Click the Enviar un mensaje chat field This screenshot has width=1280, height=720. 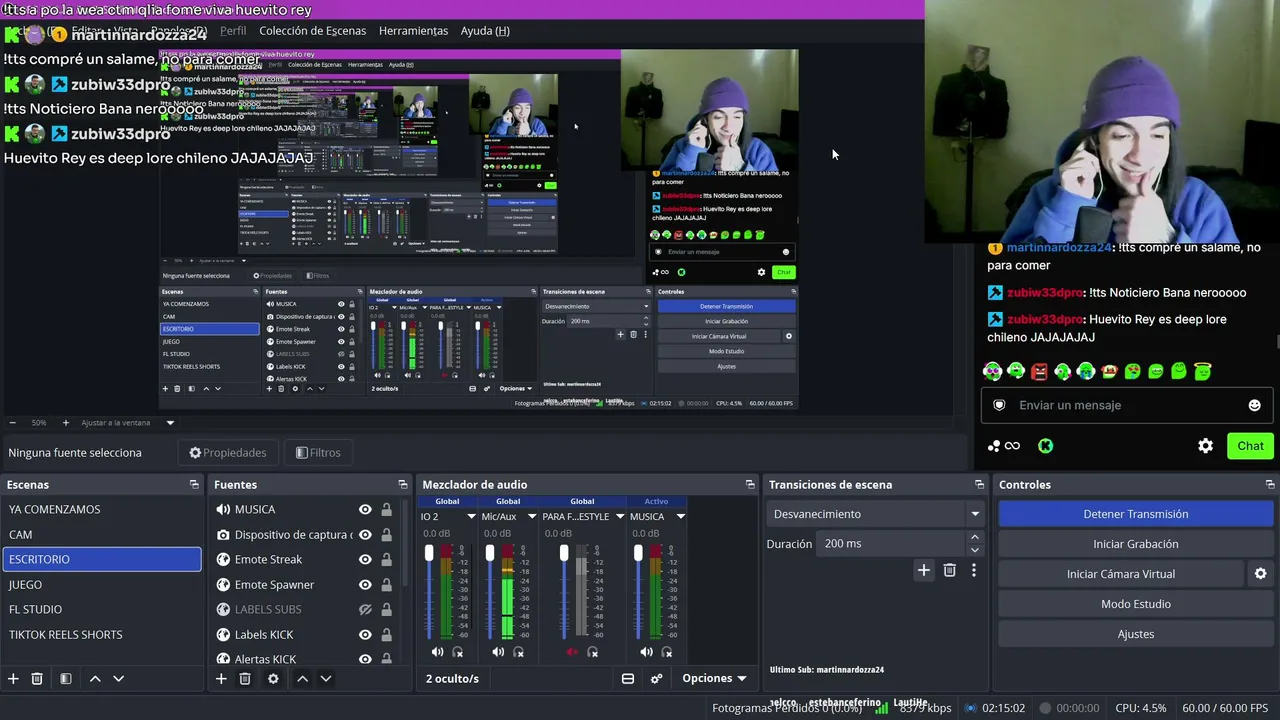coord(1125,405)
